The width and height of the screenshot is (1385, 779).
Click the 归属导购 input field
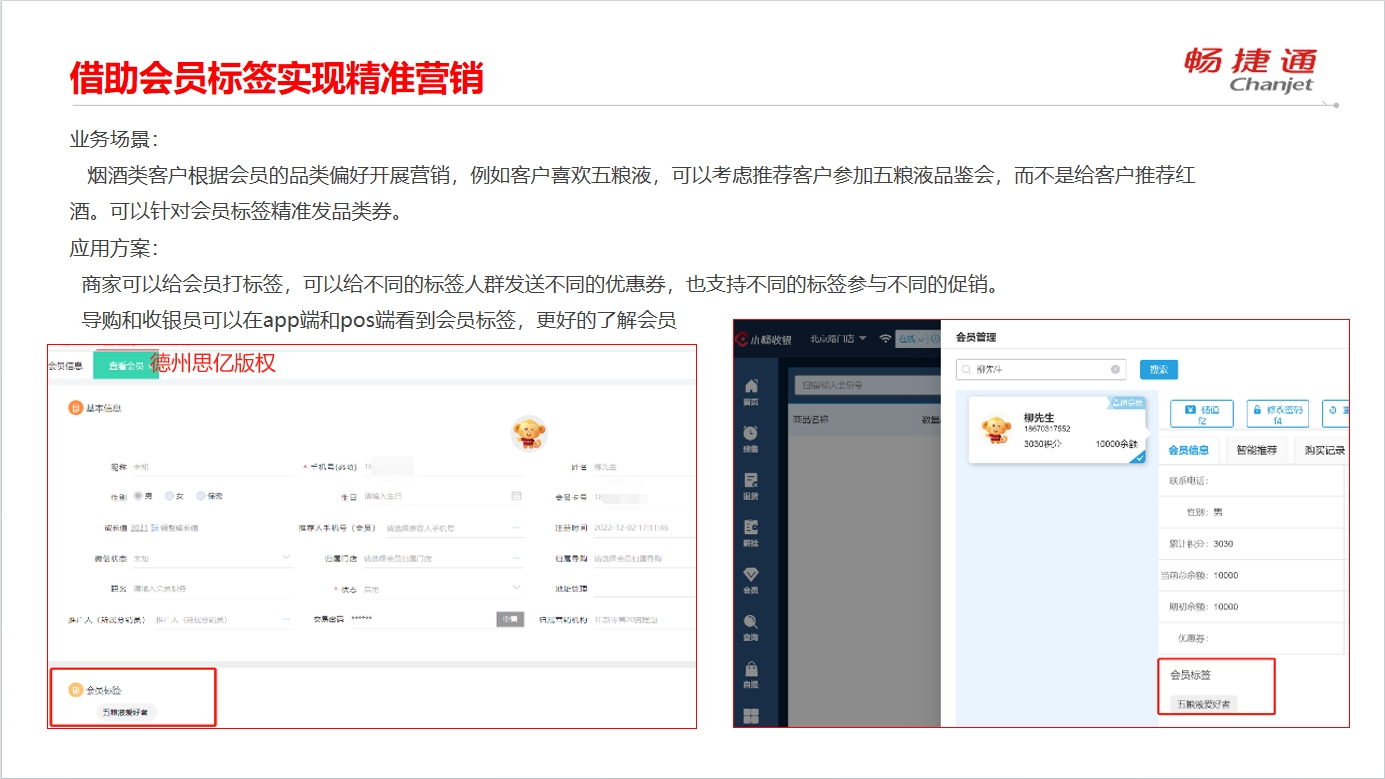tap(644, 558)
